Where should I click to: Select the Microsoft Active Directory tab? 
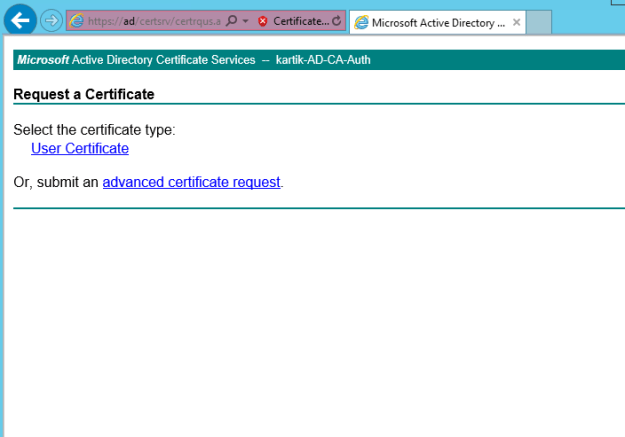coord(438,23)
